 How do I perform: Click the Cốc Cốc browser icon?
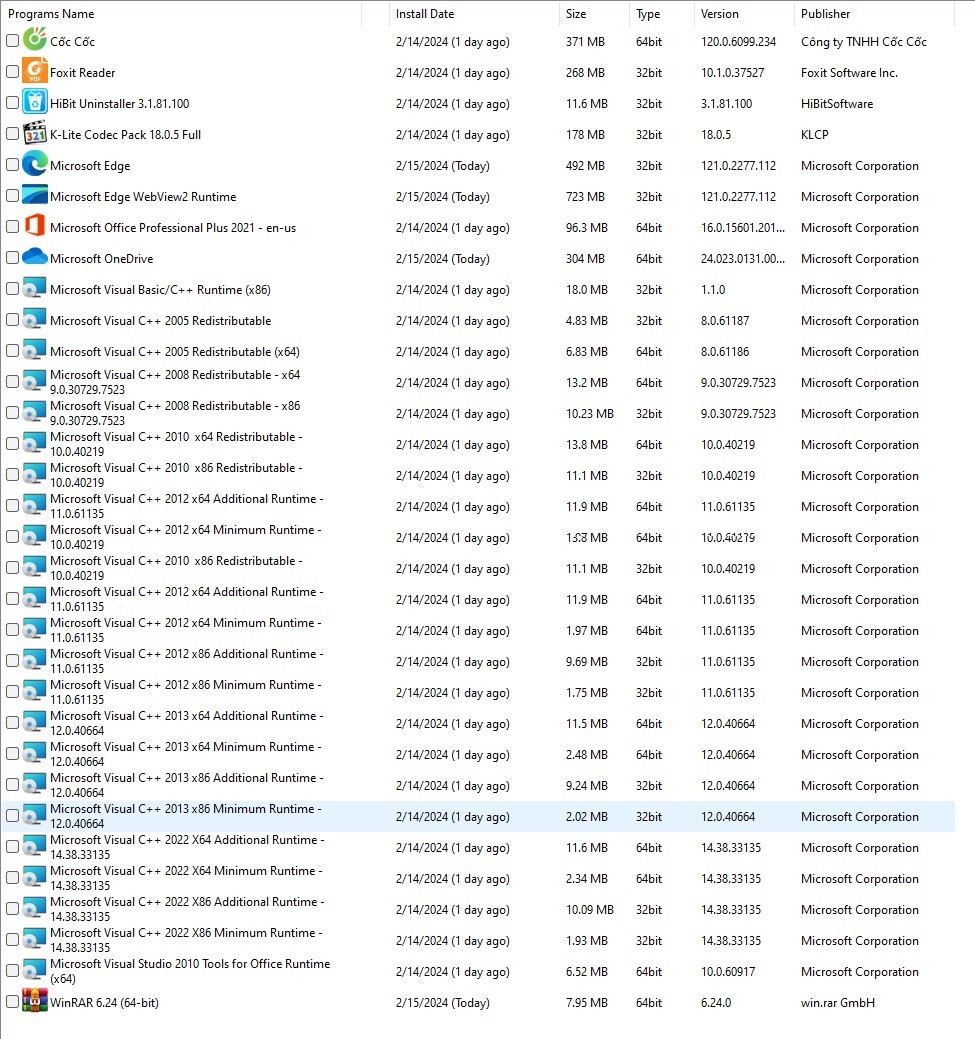point(34,42)
